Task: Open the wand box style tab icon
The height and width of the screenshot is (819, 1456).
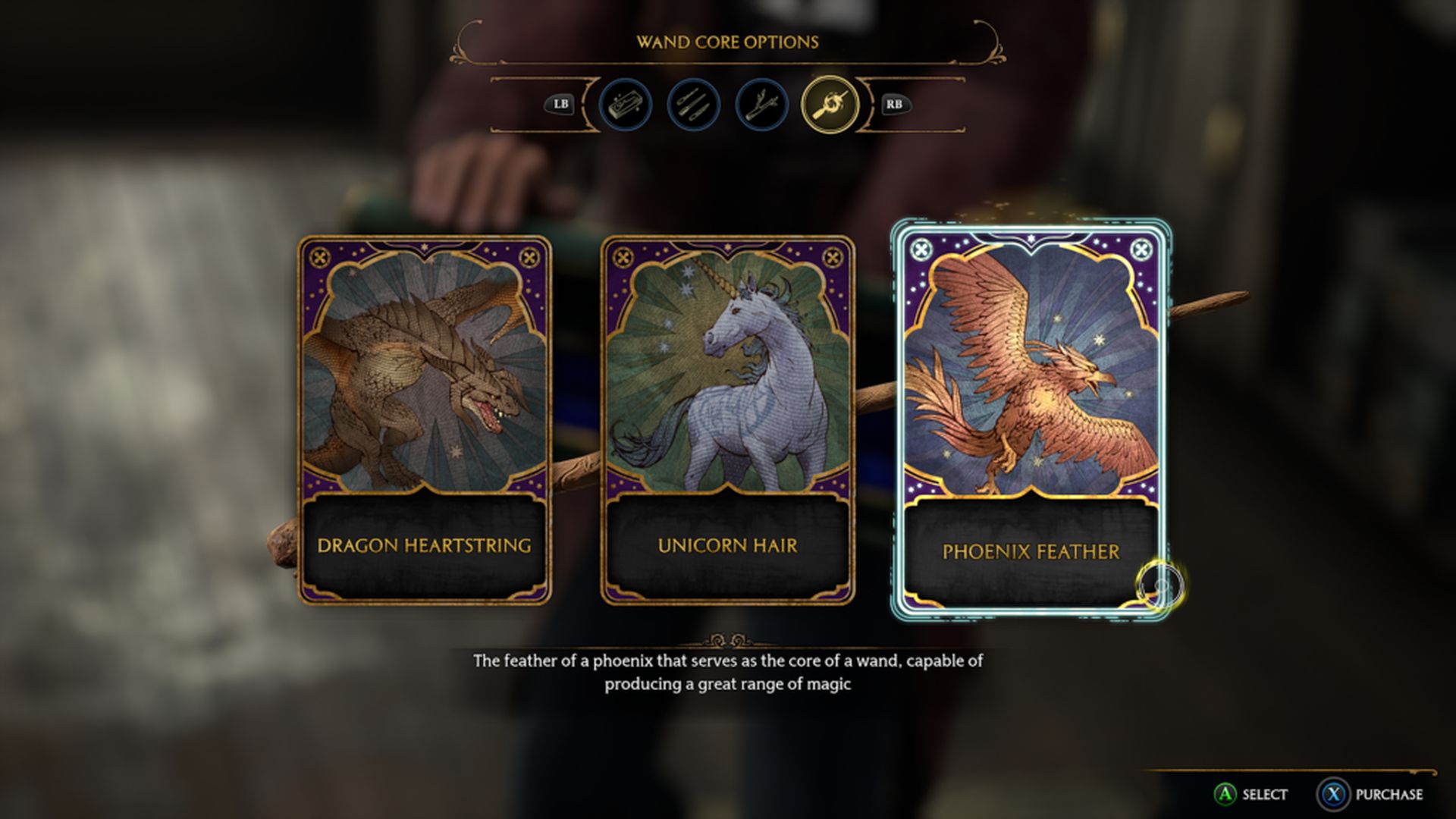Action: pos(625,105)
